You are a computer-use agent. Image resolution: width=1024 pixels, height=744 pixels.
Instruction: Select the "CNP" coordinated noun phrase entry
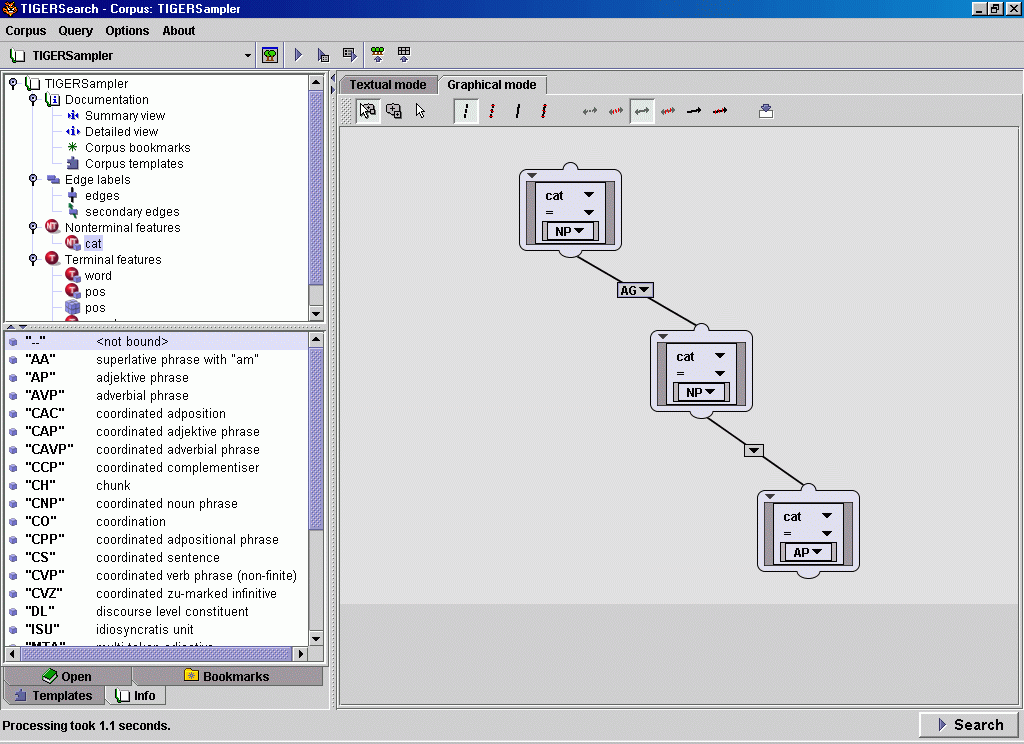pyautogui.click(x=157, y=504)
